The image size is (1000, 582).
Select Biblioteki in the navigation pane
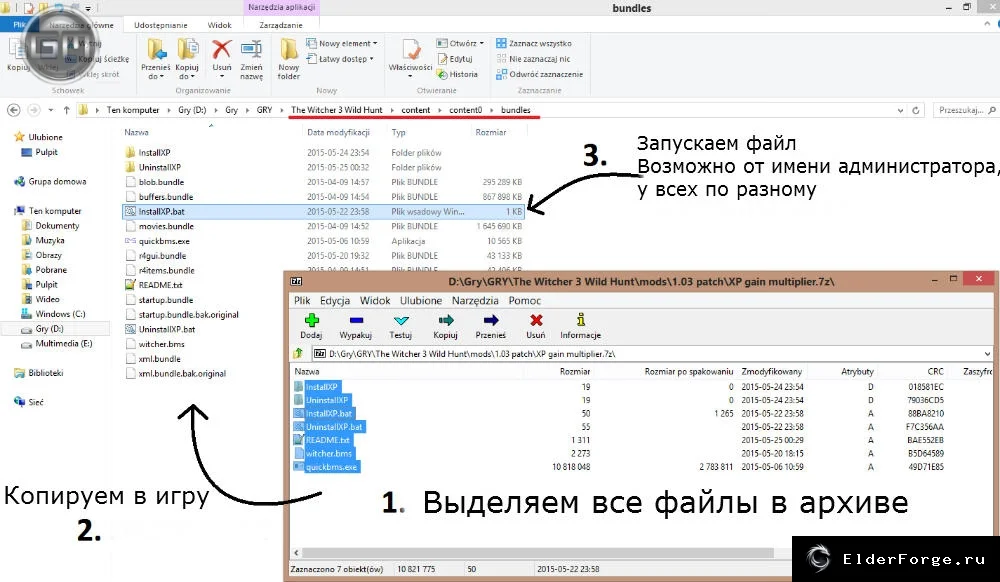click(45, 372)
